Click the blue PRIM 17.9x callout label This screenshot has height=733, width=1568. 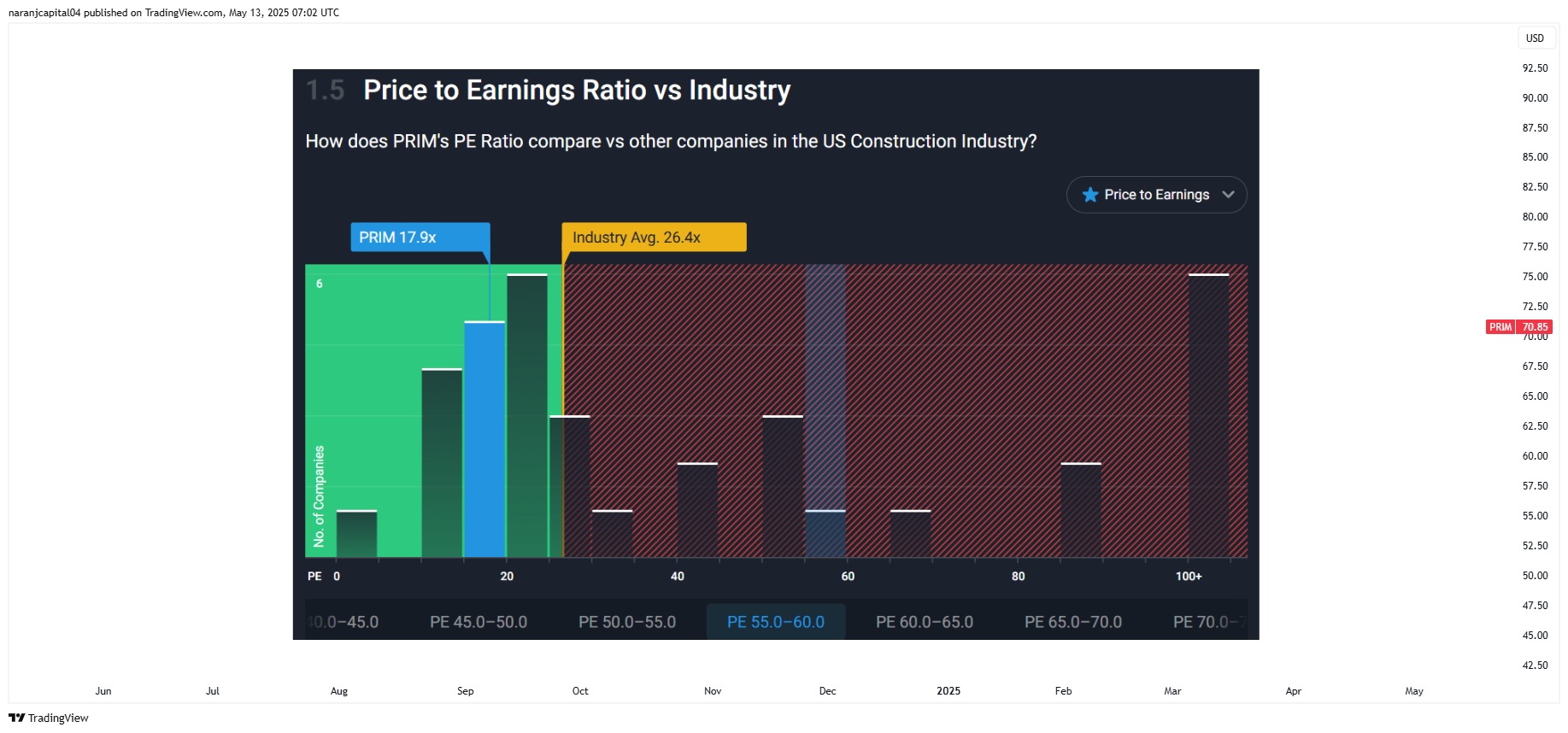(x=420, y=237)
